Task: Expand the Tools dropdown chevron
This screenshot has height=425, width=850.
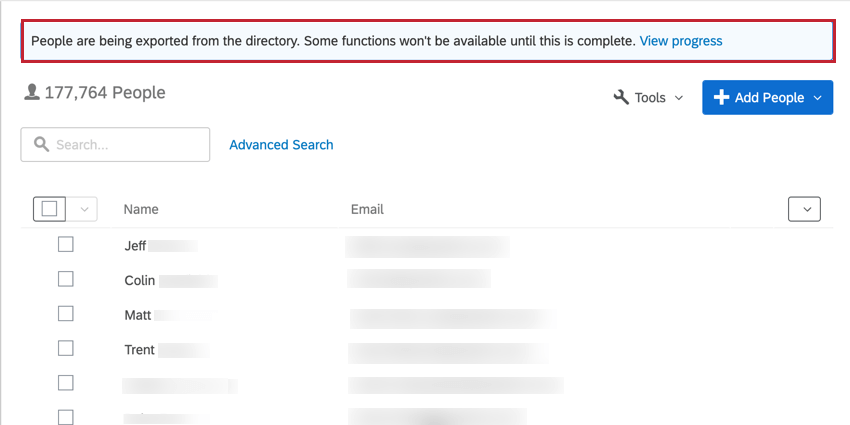Action: (x=679, y=98)
